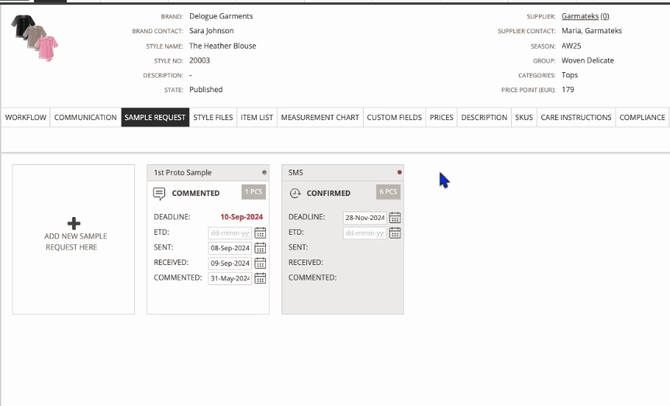Click the COMMENTED status label
This screenshot has width=670, height=406.
tap(196, 193)
